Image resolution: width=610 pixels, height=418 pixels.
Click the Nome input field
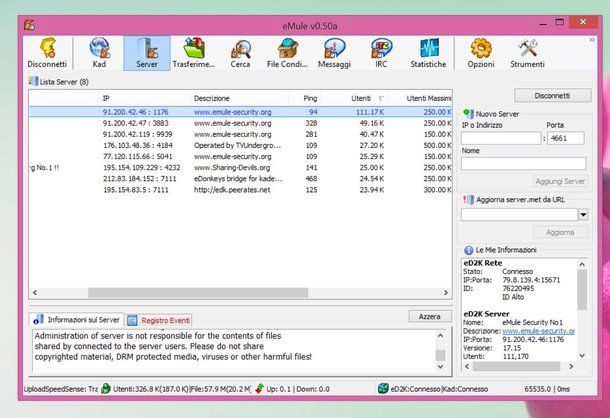[524, 163]
